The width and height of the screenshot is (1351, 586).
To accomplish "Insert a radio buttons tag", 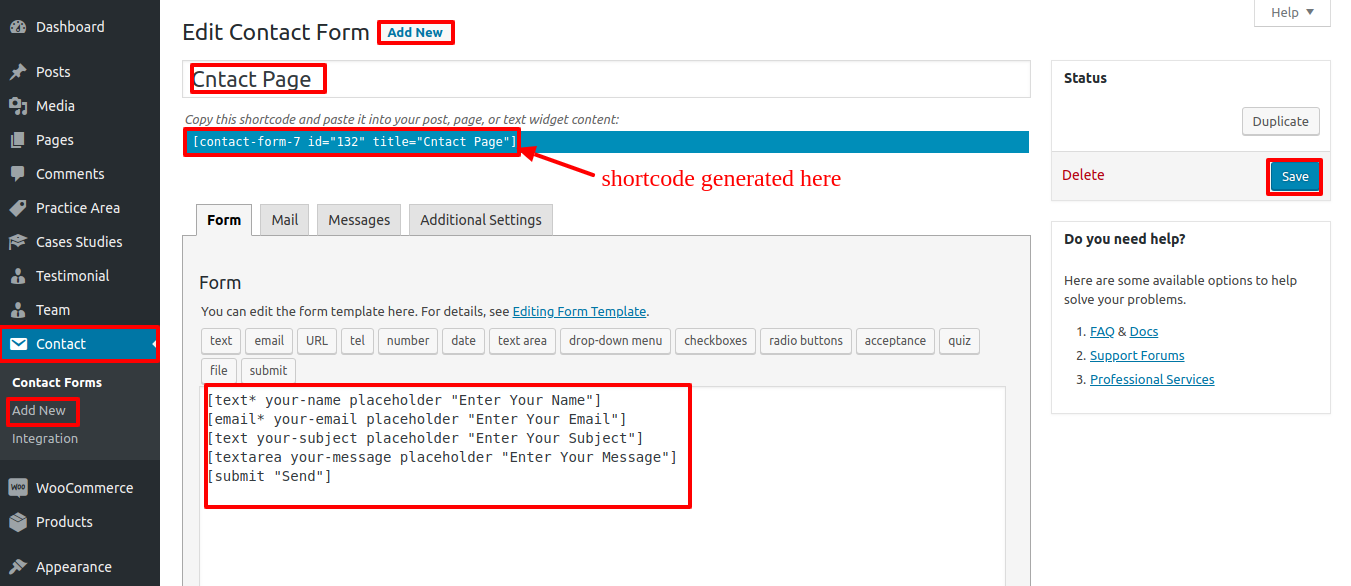I will pyautogui.click(x=806, y=340).
